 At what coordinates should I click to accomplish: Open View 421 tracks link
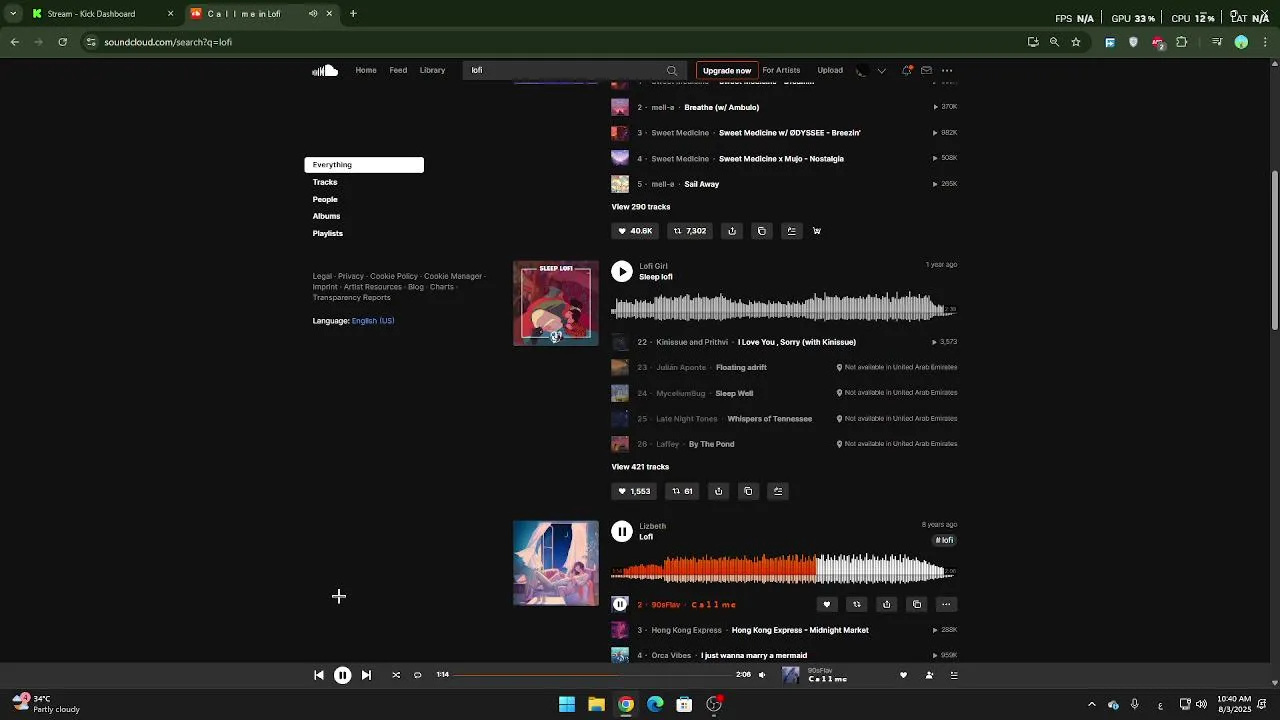640,467
